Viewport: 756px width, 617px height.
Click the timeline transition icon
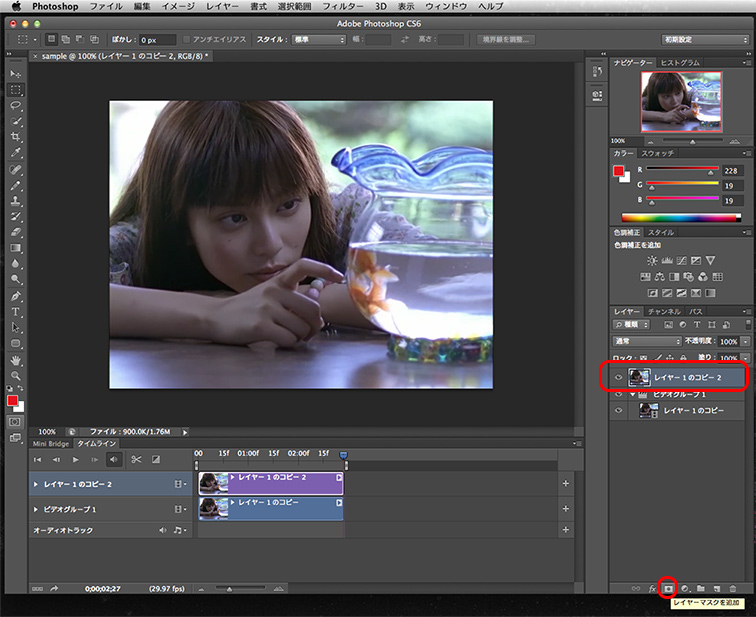156,459
